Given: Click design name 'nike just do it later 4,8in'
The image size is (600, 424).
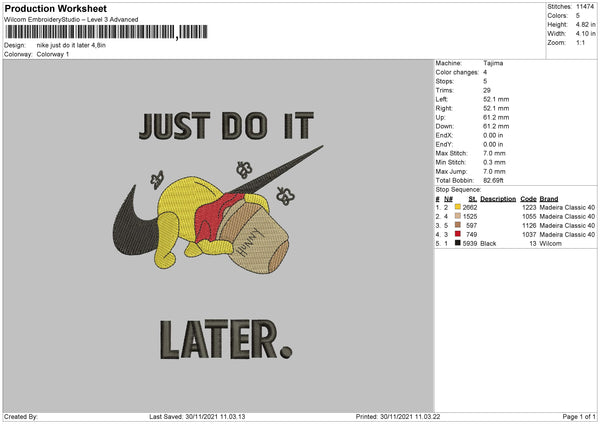Looking at the screenshot, I should coord(71,45).
